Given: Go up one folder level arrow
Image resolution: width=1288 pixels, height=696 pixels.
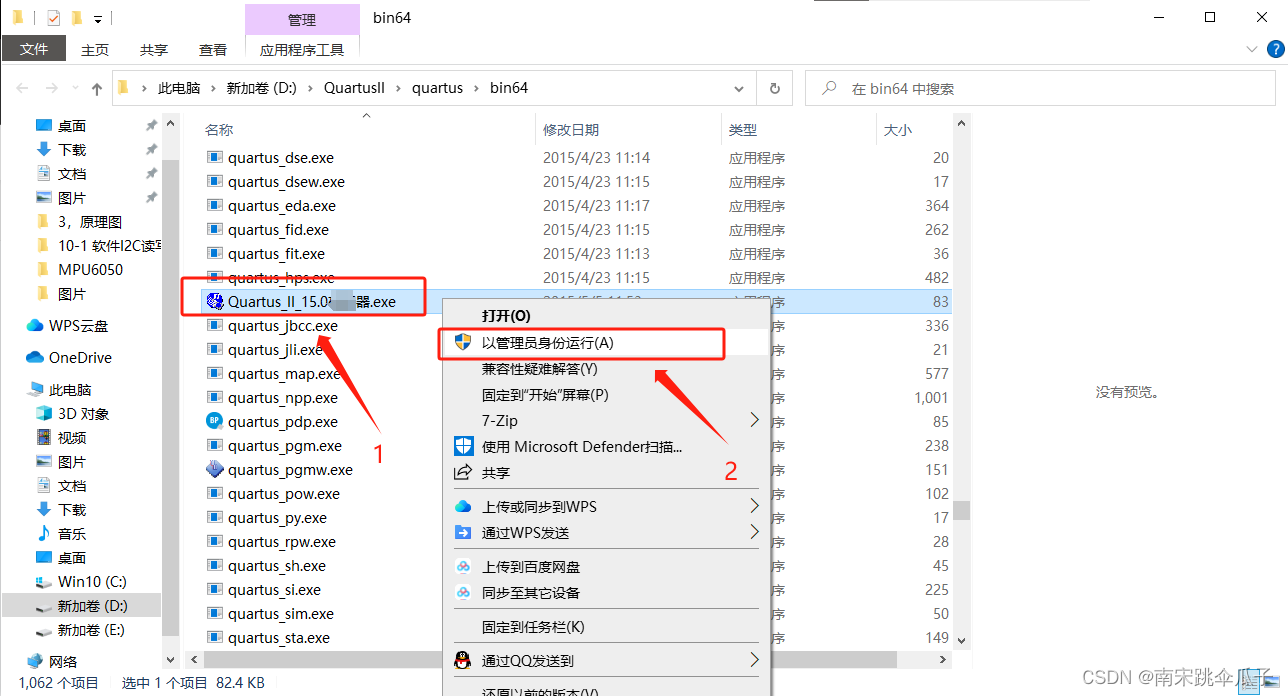Looking at the screenshot, I should point(97,88).
